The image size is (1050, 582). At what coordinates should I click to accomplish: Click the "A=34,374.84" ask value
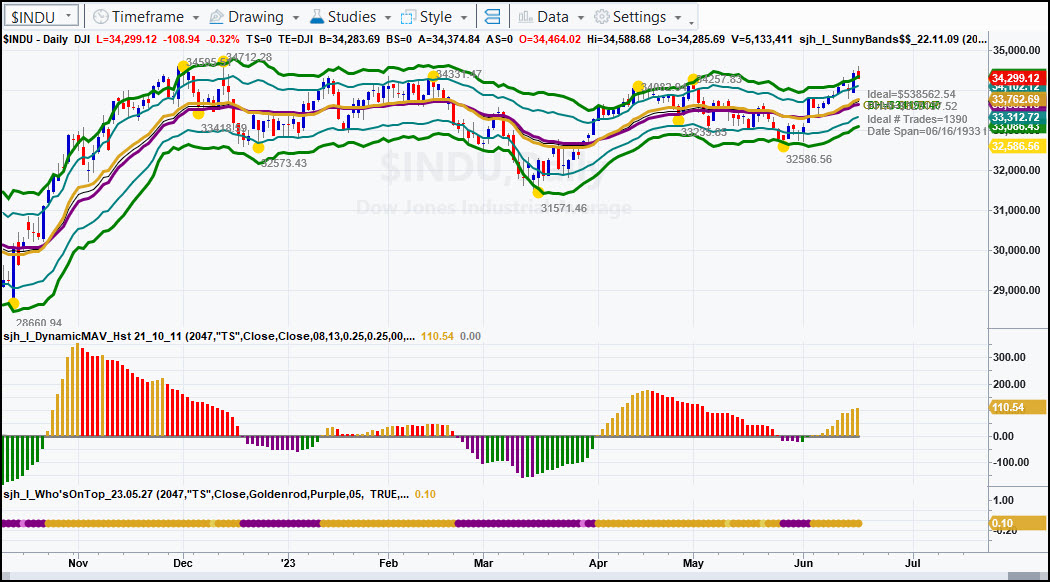coord(449,40)
